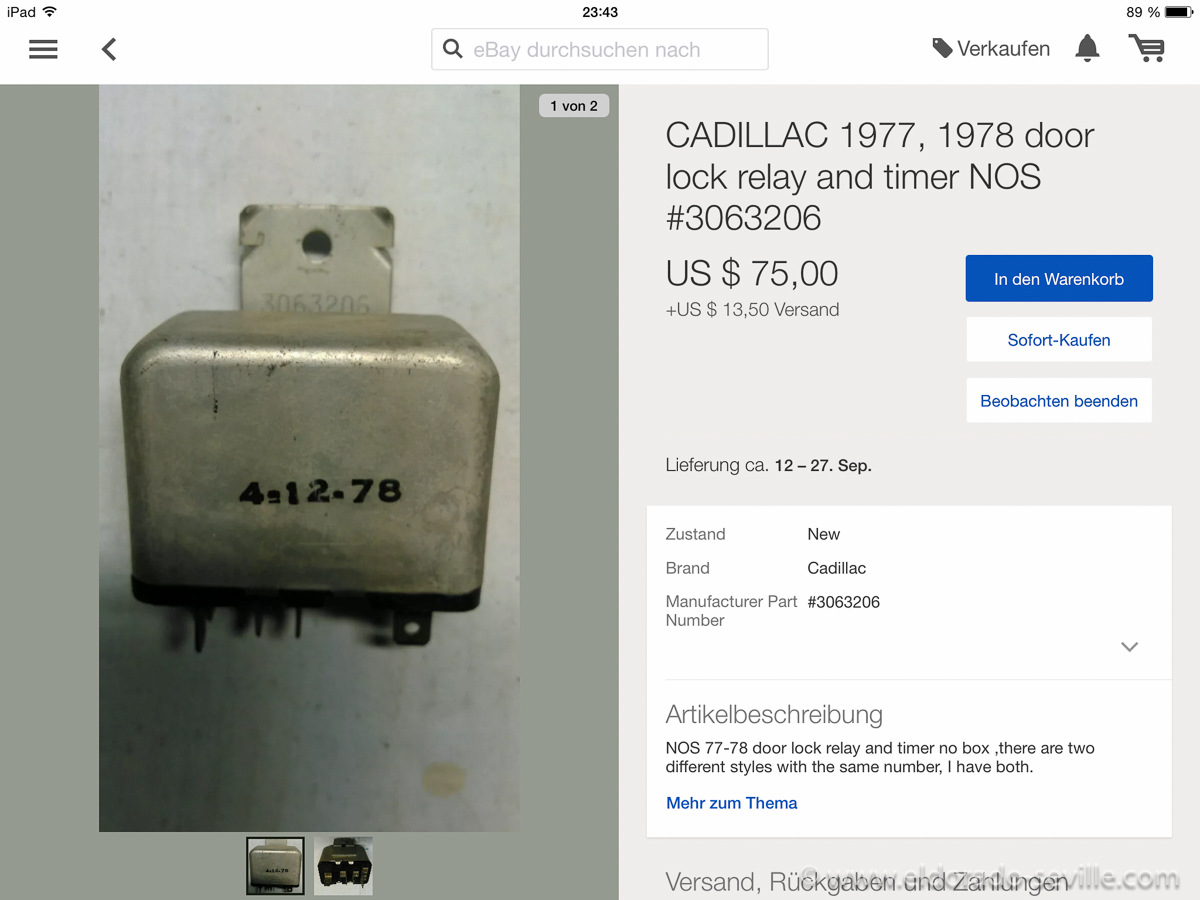The image size is (1200, 900).
Task: Open the Verkaufen tag icon
Action: click(942, 48)
